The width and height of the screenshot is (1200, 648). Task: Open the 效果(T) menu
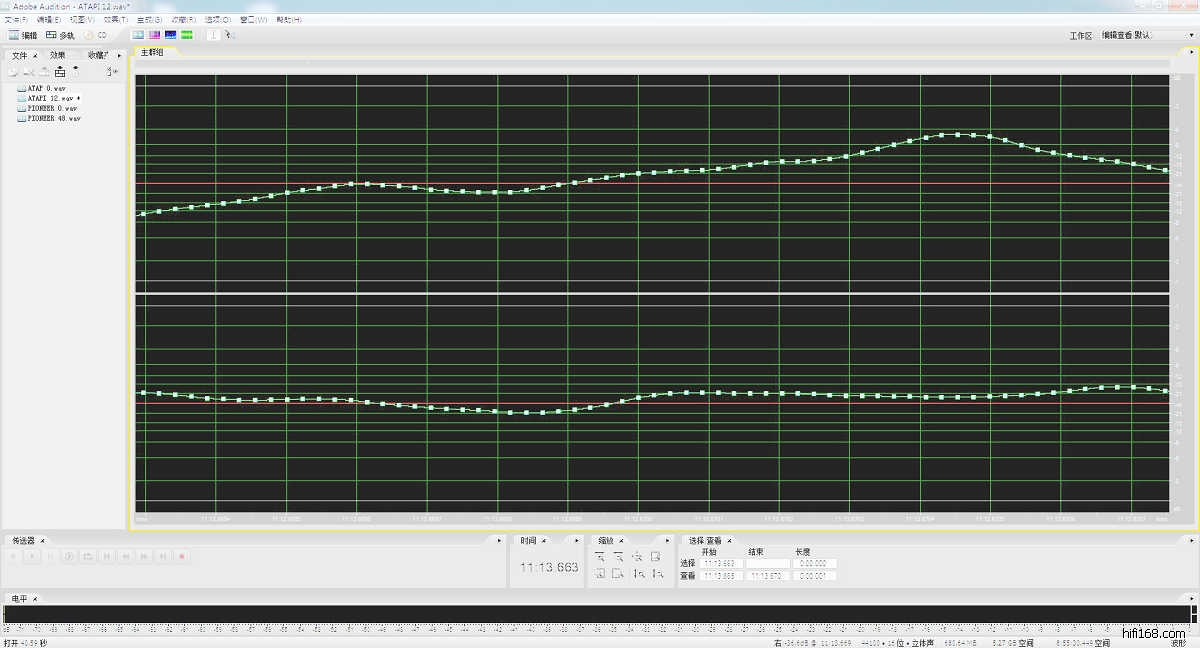[x=116, y=19]
